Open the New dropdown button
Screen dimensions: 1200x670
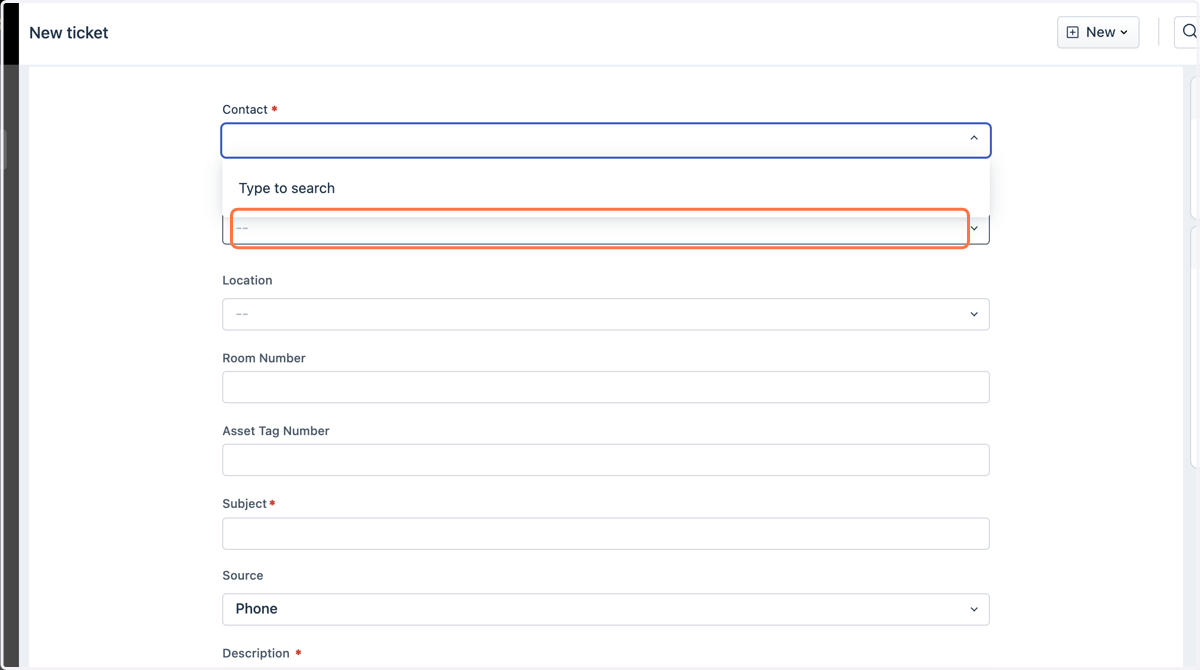pos(1098,32)
